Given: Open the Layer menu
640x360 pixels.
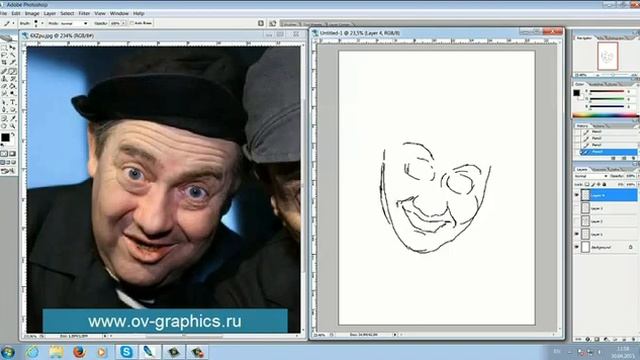Looking at the screenshot, I should point(50,13).
